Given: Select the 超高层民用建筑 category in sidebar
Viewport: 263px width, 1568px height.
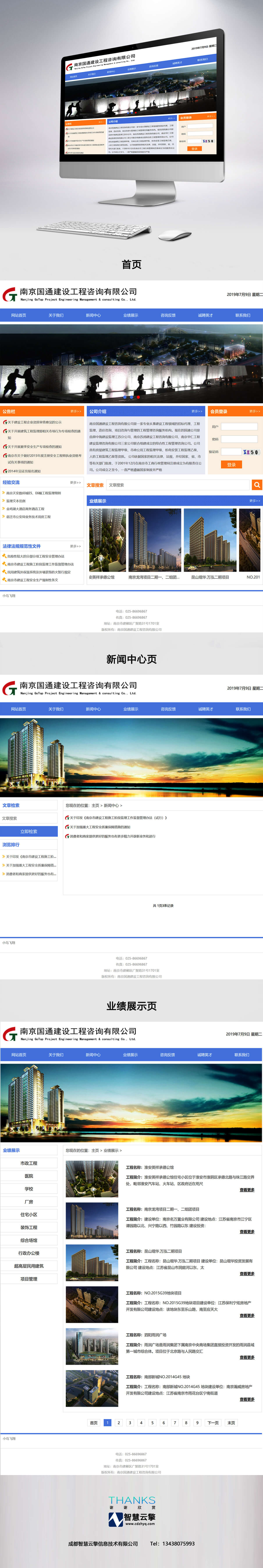Looking at the screenshot, I should 29,1265.
